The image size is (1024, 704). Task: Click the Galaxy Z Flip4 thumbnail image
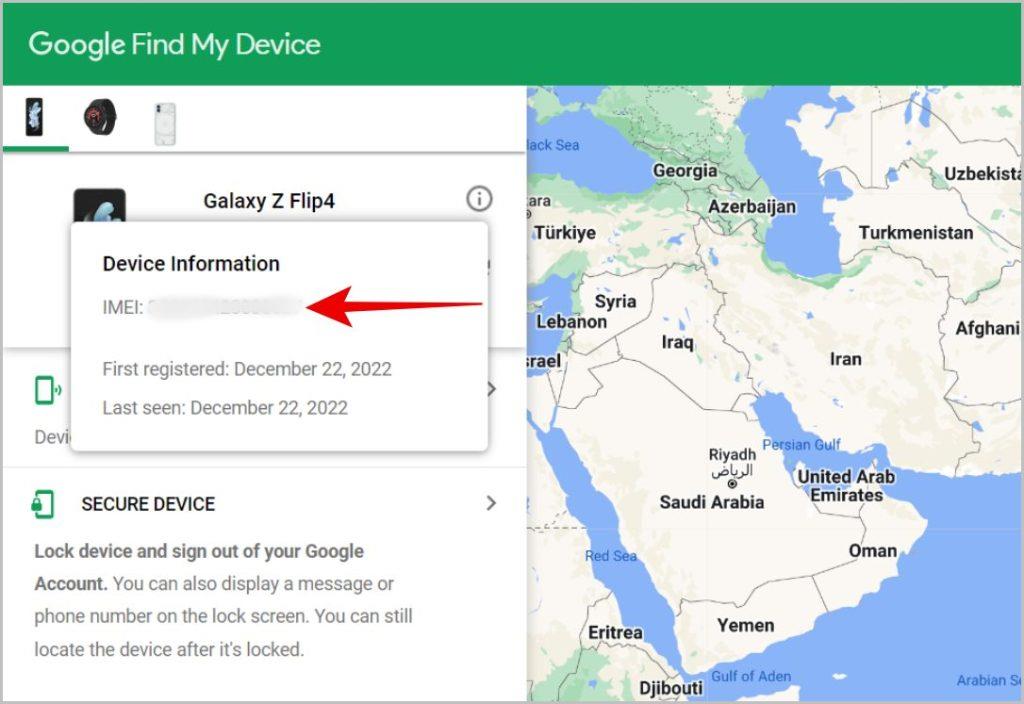coord(99,206)
